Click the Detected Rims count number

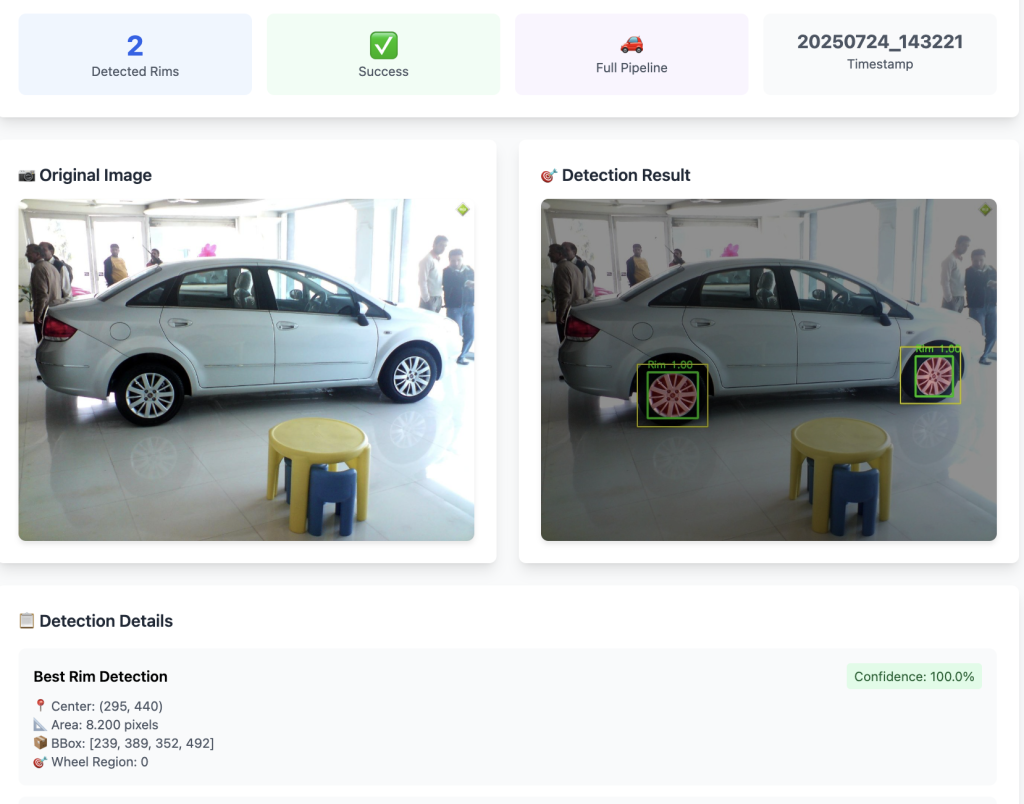pos(135,45)
